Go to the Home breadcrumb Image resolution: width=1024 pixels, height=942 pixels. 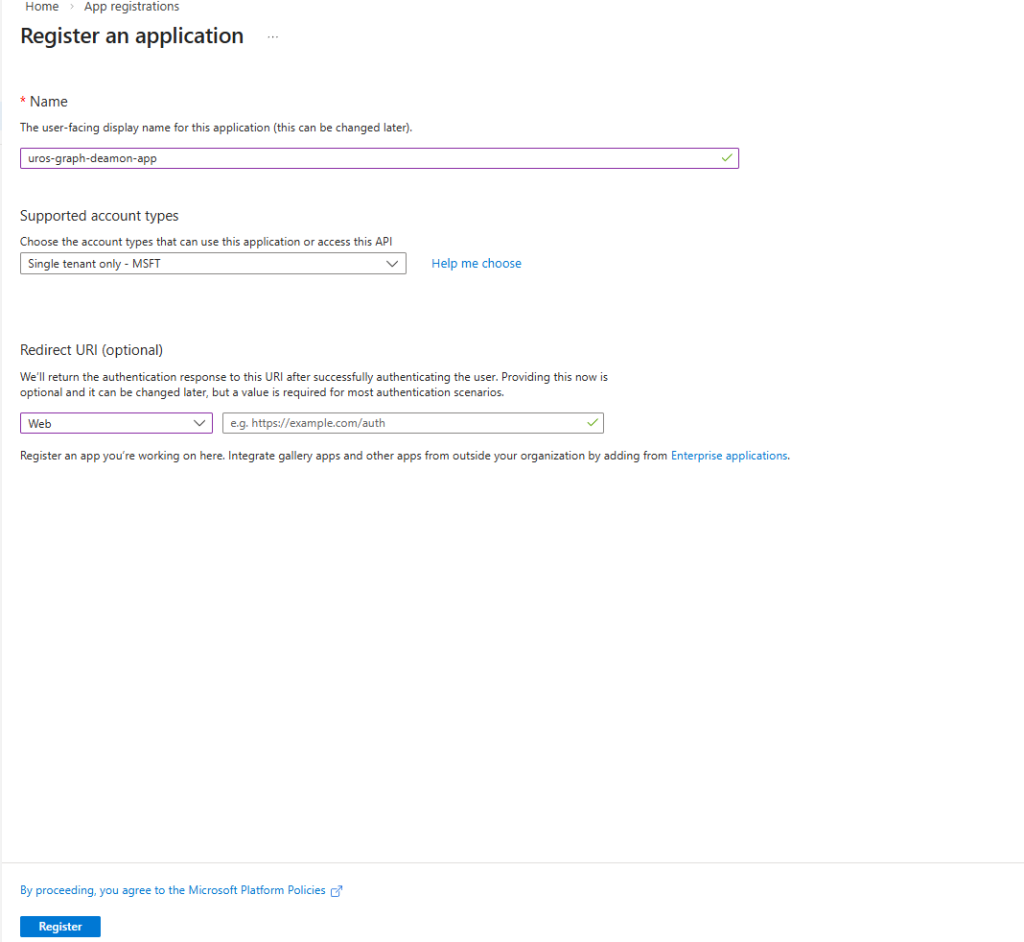tap(41, 6)
